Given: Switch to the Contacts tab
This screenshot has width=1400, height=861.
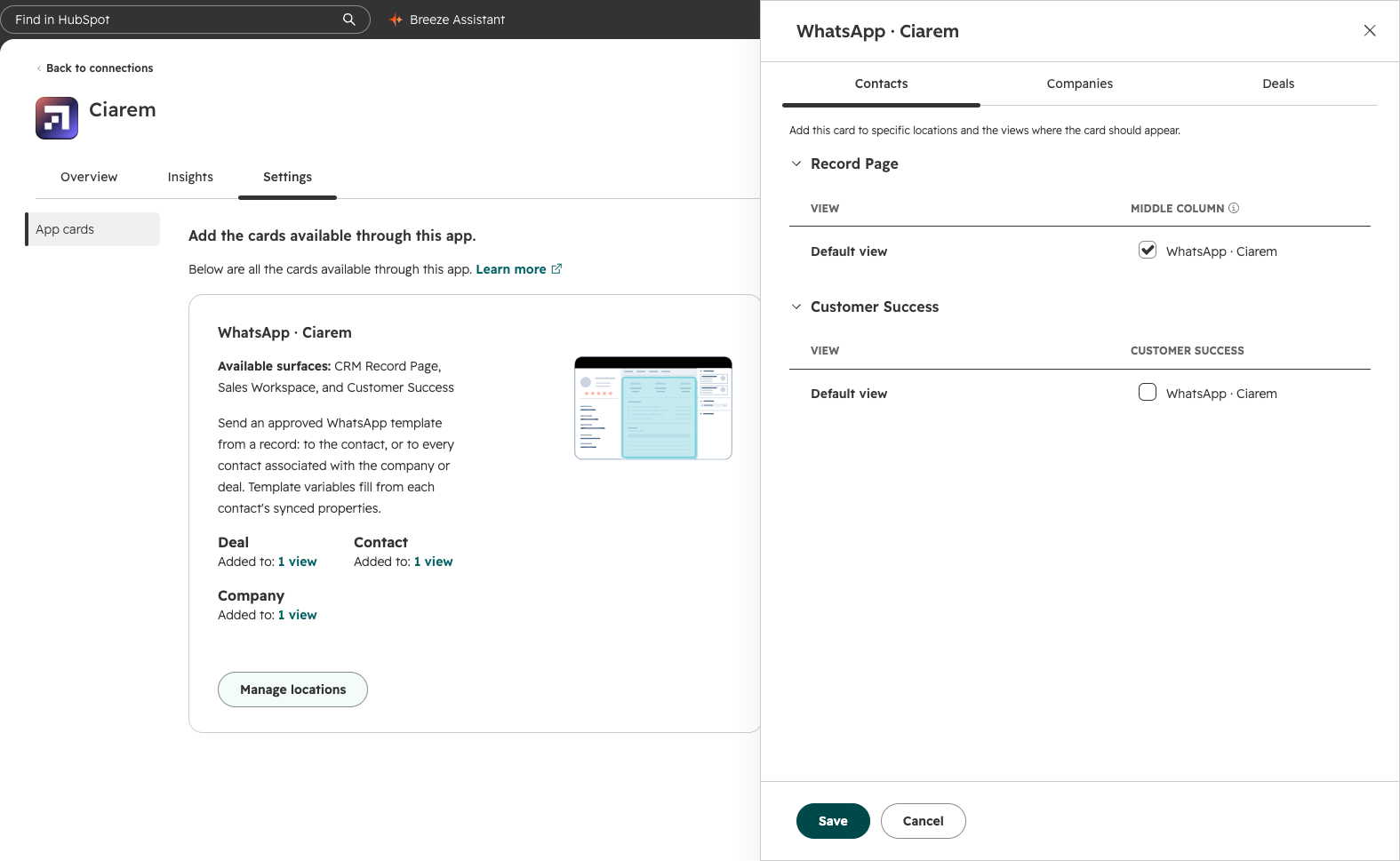Looking at the screenshot, I should tap(881, 84).
